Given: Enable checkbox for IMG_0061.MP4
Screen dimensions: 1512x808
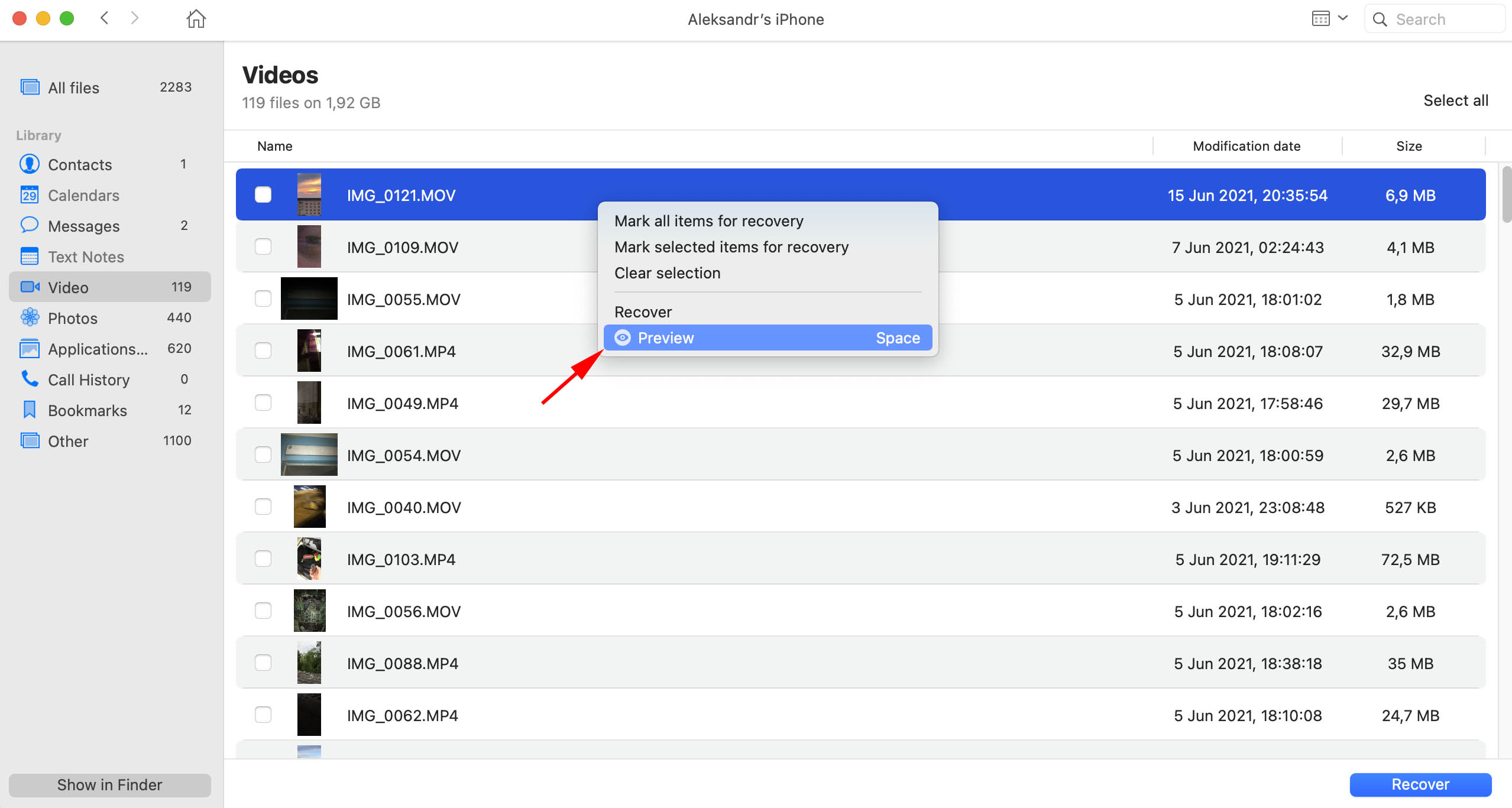Looking at the screenshot, I should point(263,351).
